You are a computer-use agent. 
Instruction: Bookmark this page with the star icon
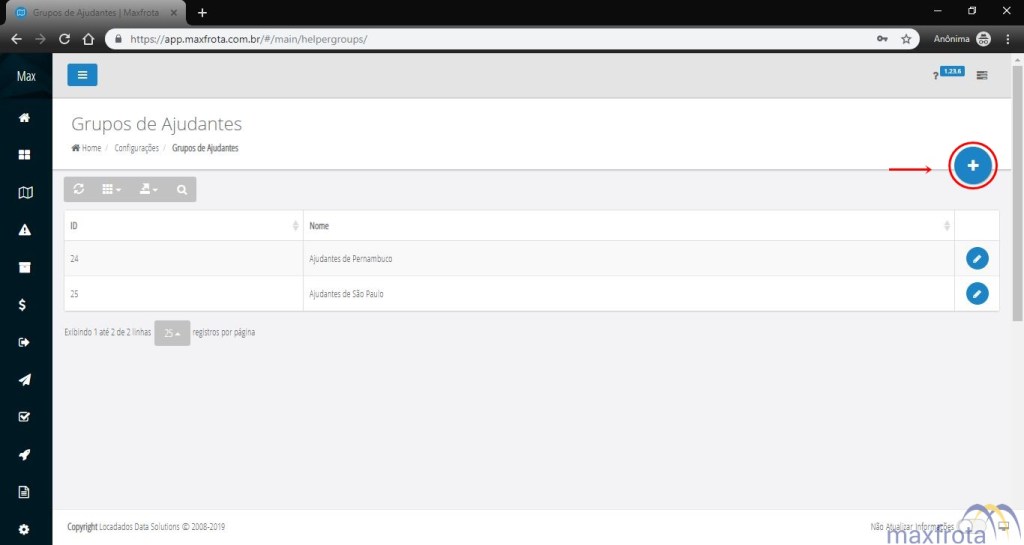click(906, 39)
